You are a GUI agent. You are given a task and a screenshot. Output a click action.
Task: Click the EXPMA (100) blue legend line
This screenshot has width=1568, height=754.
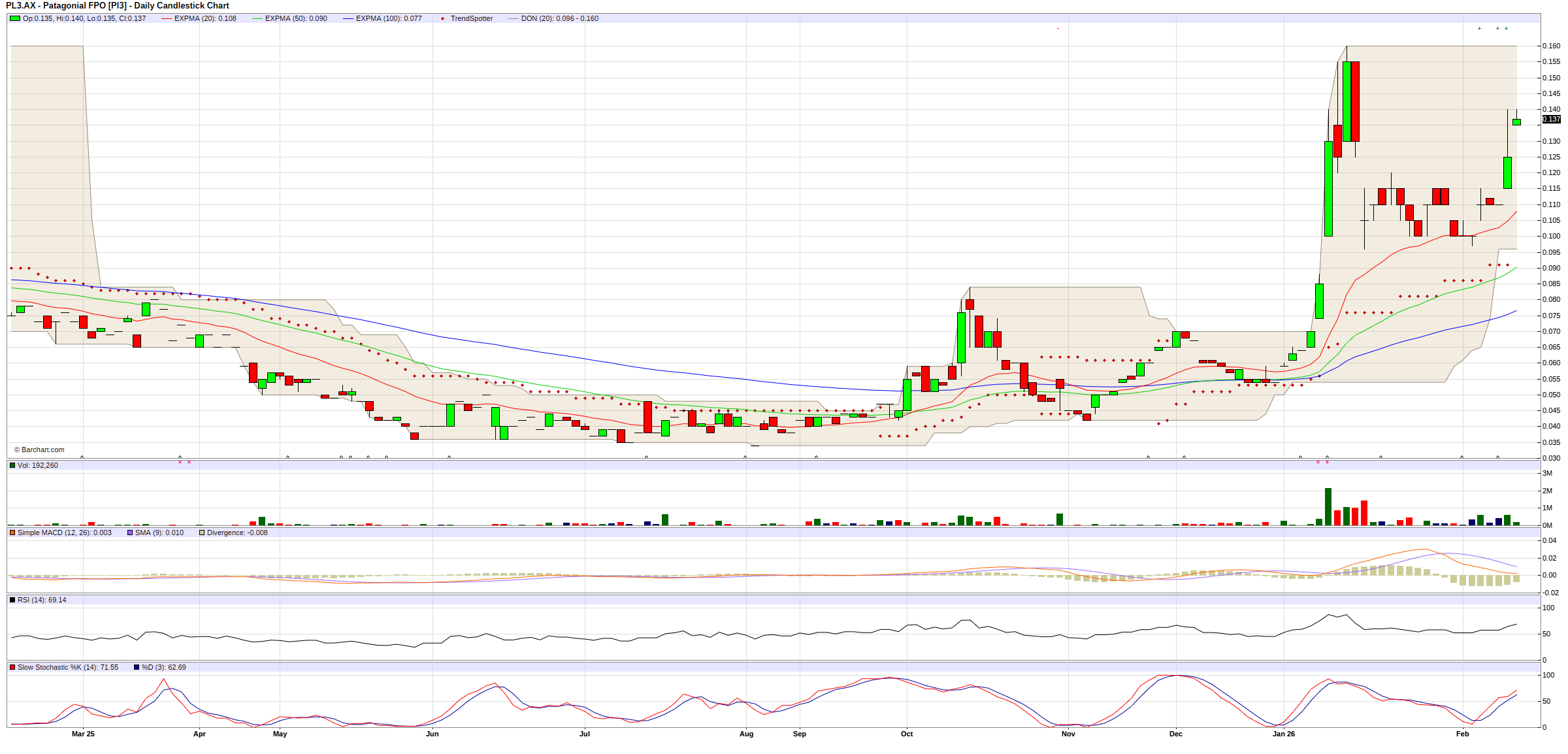[x=348, y=18]
